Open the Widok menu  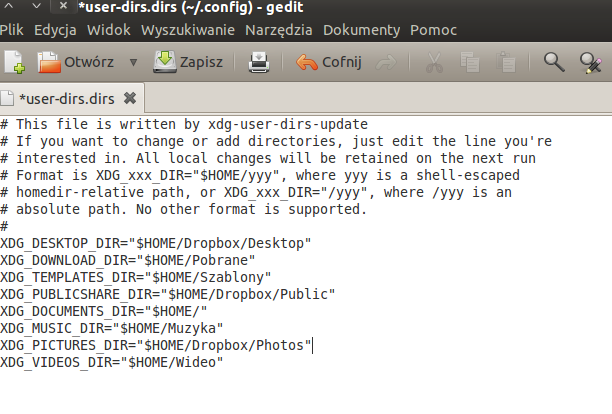click(x=109, y=30)
